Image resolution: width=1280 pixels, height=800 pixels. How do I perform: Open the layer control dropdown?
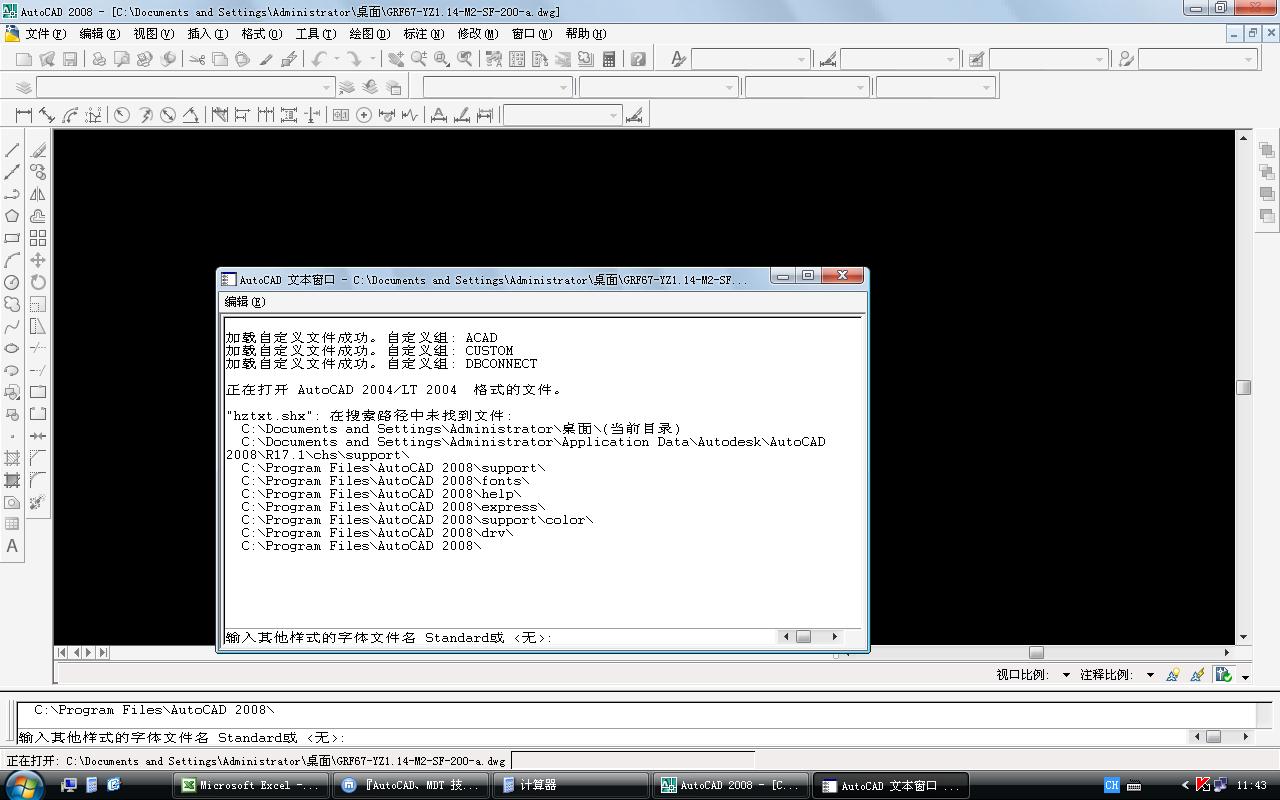click(x=185, y=87)
